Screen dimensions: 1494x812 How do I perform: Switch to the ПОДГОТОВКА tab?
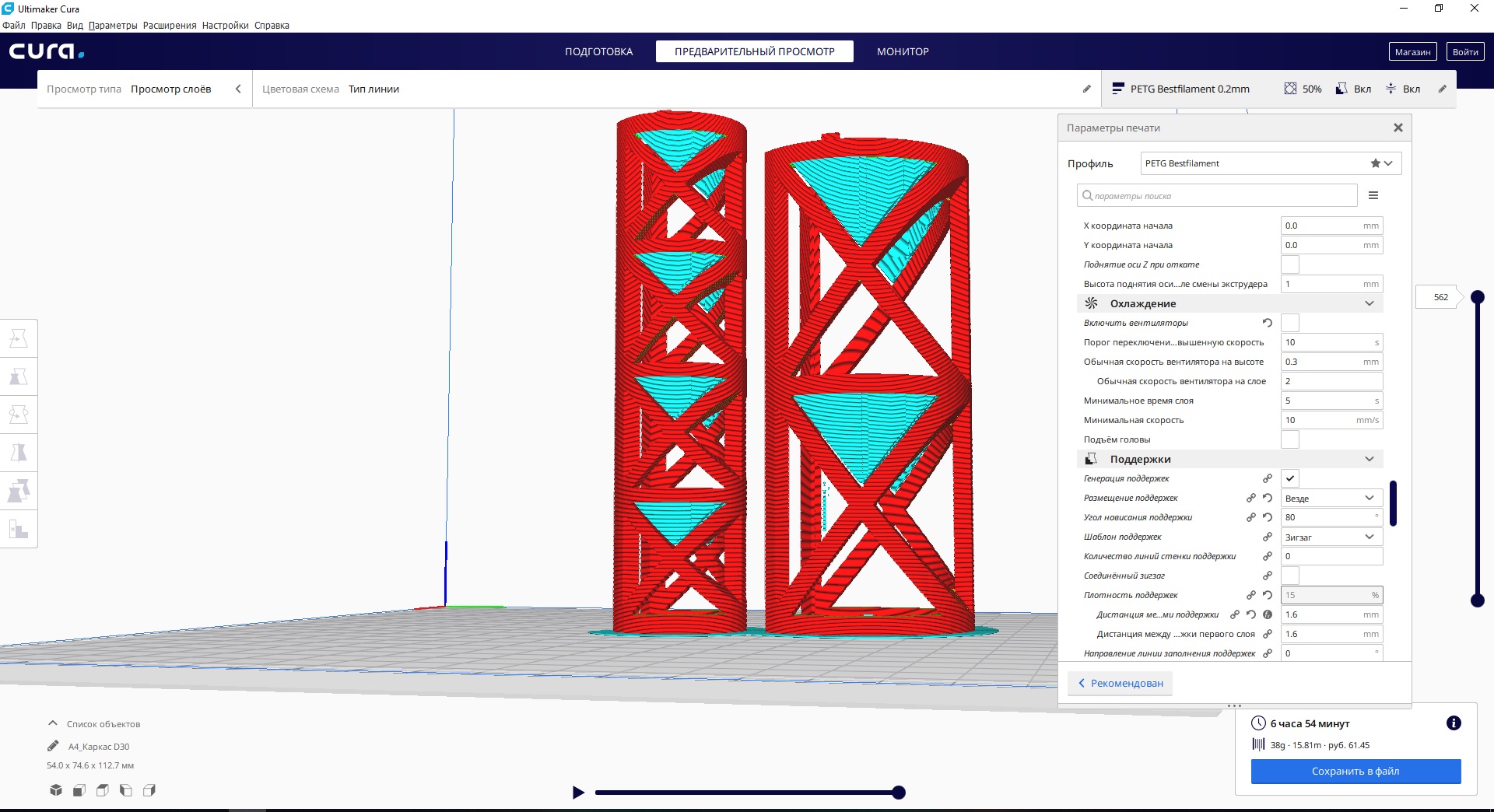point(598,51)
